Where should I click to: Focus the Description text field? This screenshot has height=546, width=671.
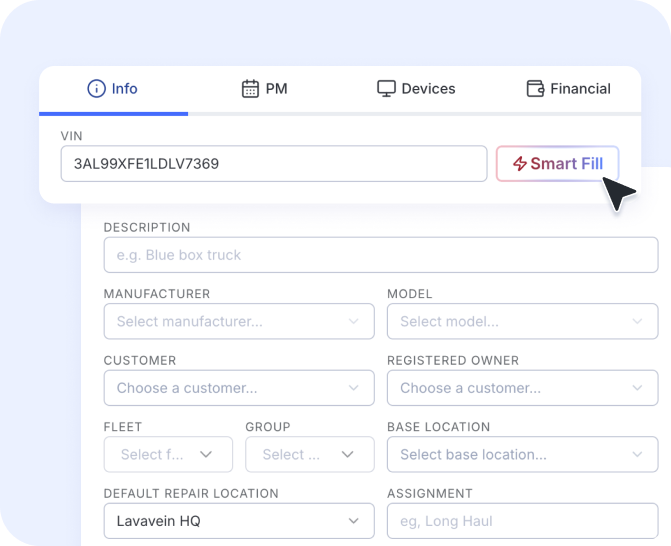tap(380, 255)
